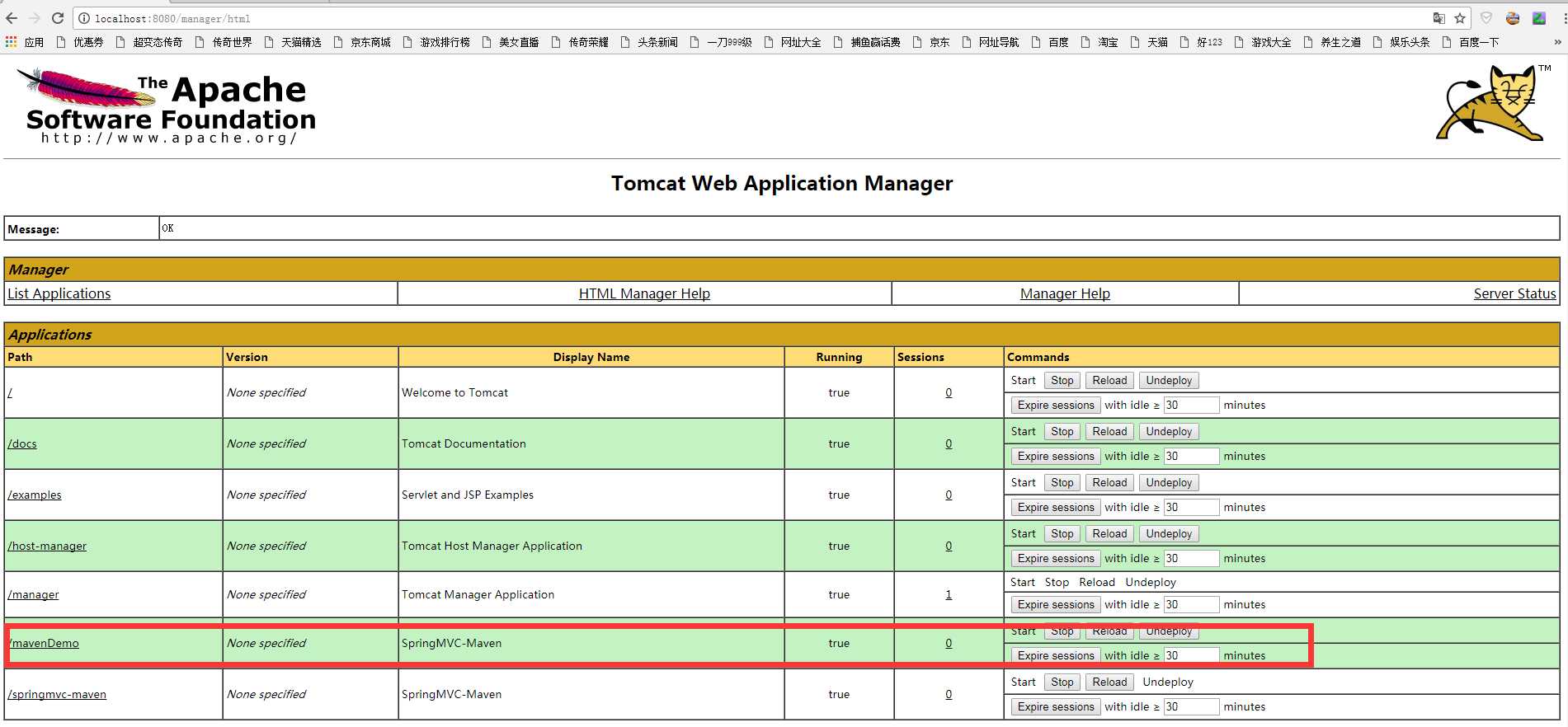Open the 超变态传奇 bookmark
This screenshot has width=1568, height=727.
click(148, 42)
